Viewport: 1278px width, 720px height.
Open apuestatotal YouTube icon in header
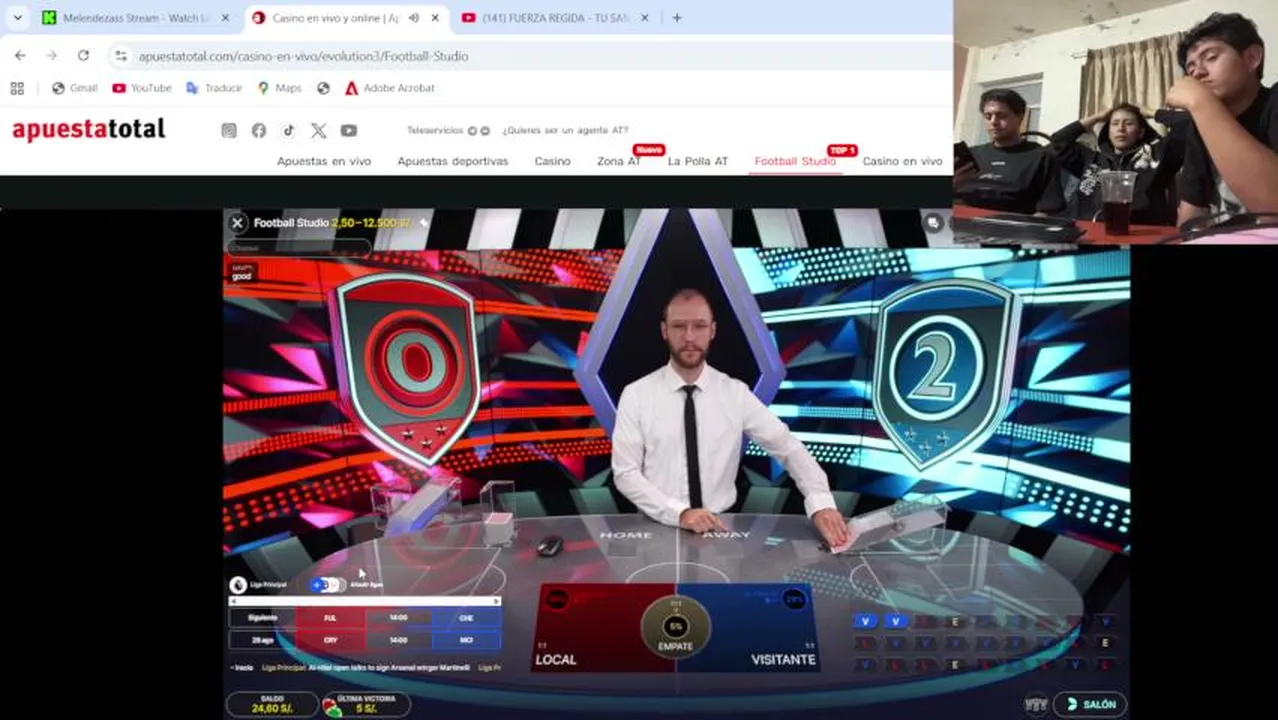348,130
